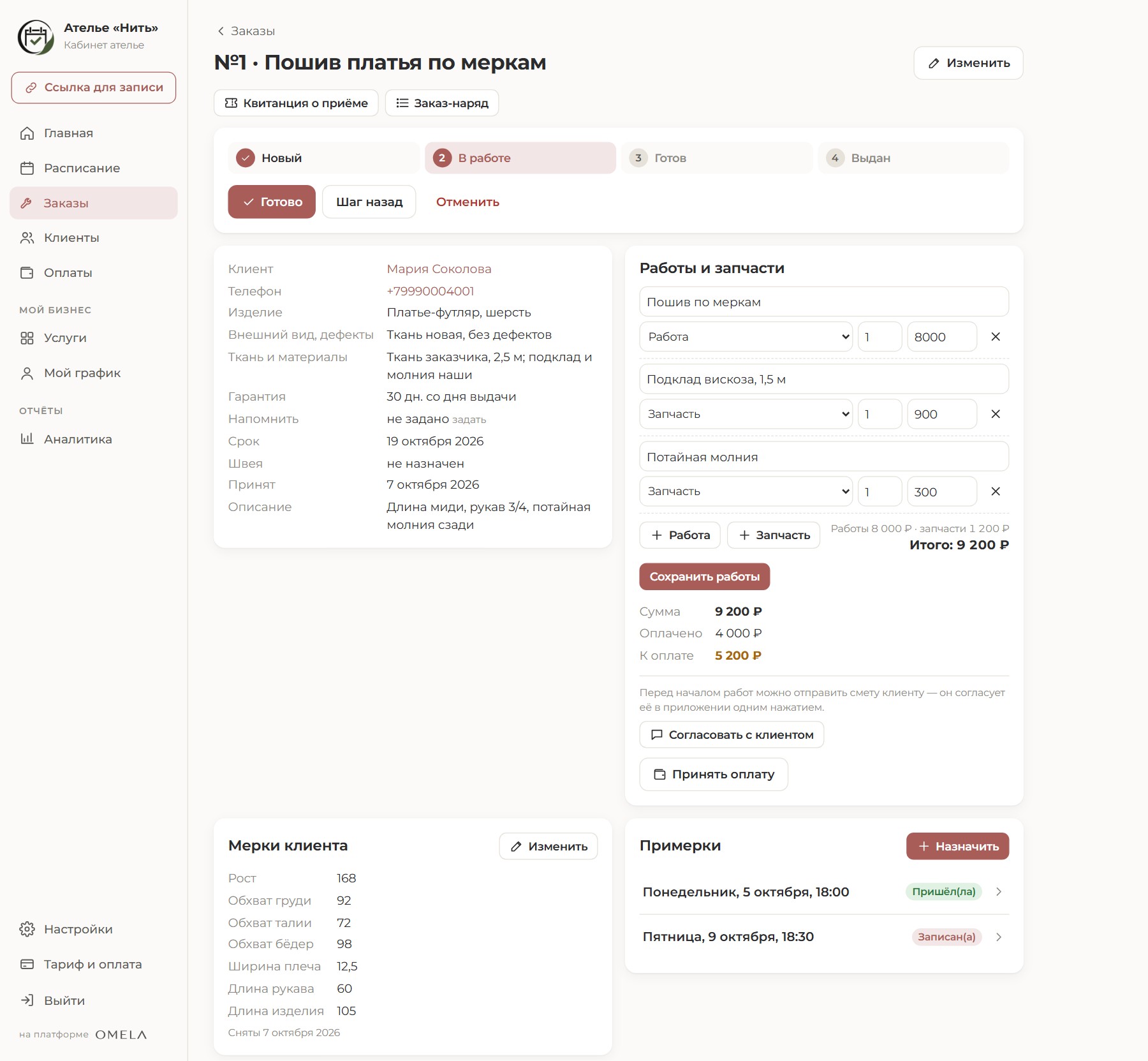Add a new Запчасть line
The height and width of the screenshot is (1061, 1148).
pyautogui.click(x=774, y=535)
